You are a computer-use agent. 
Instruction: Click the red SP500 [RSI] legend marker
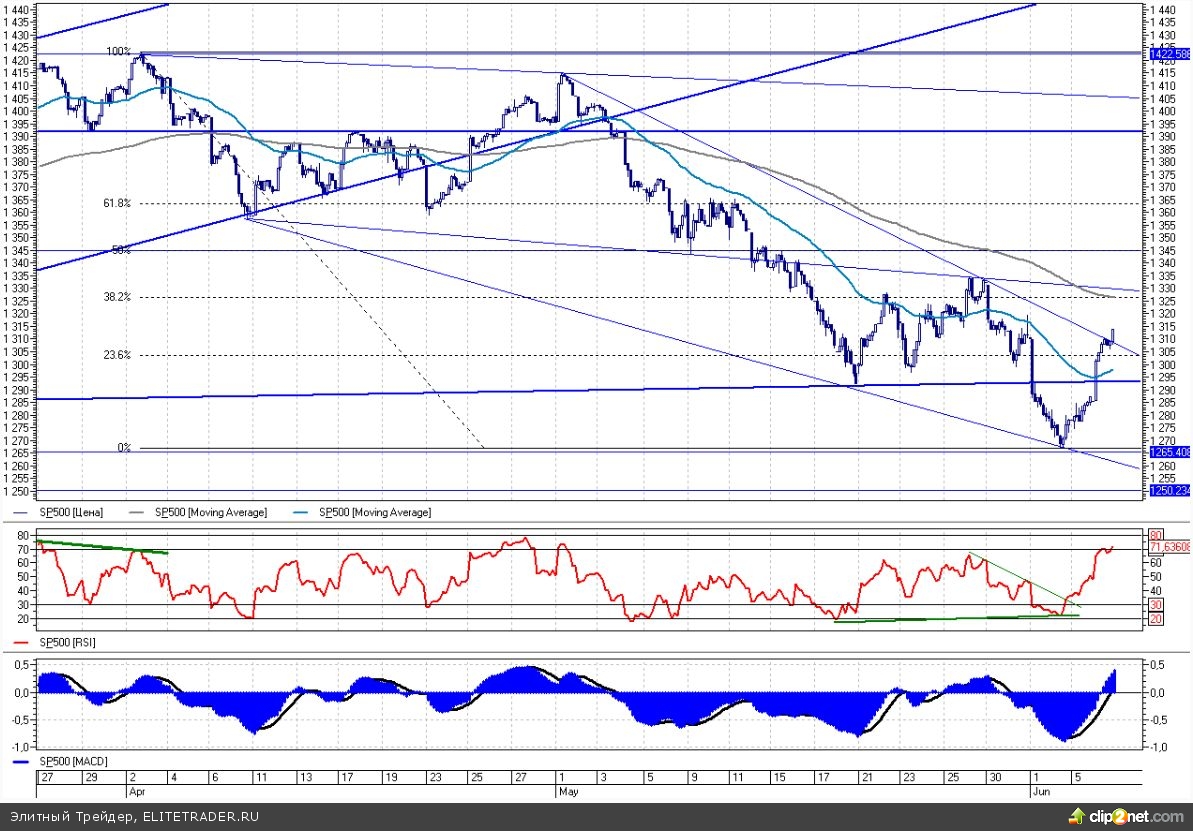(x=20, y=642)
